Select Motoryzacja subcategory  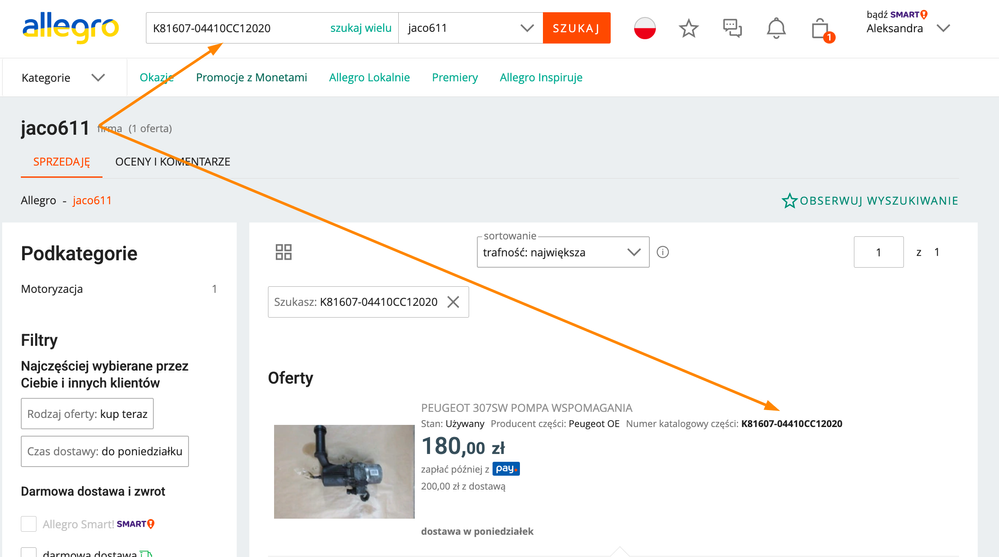tap(52, 289)
